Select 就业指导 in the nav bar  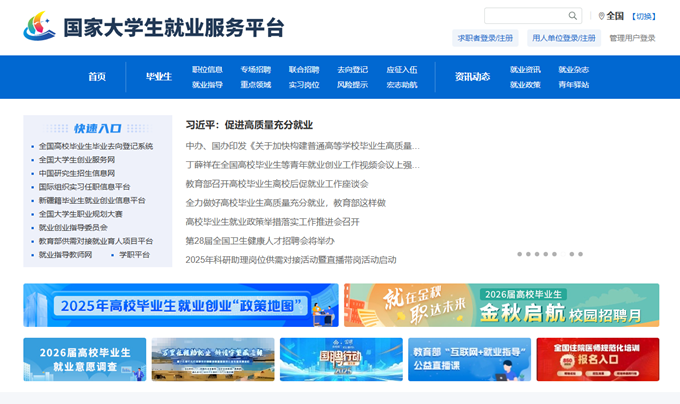tap(207, 85)
